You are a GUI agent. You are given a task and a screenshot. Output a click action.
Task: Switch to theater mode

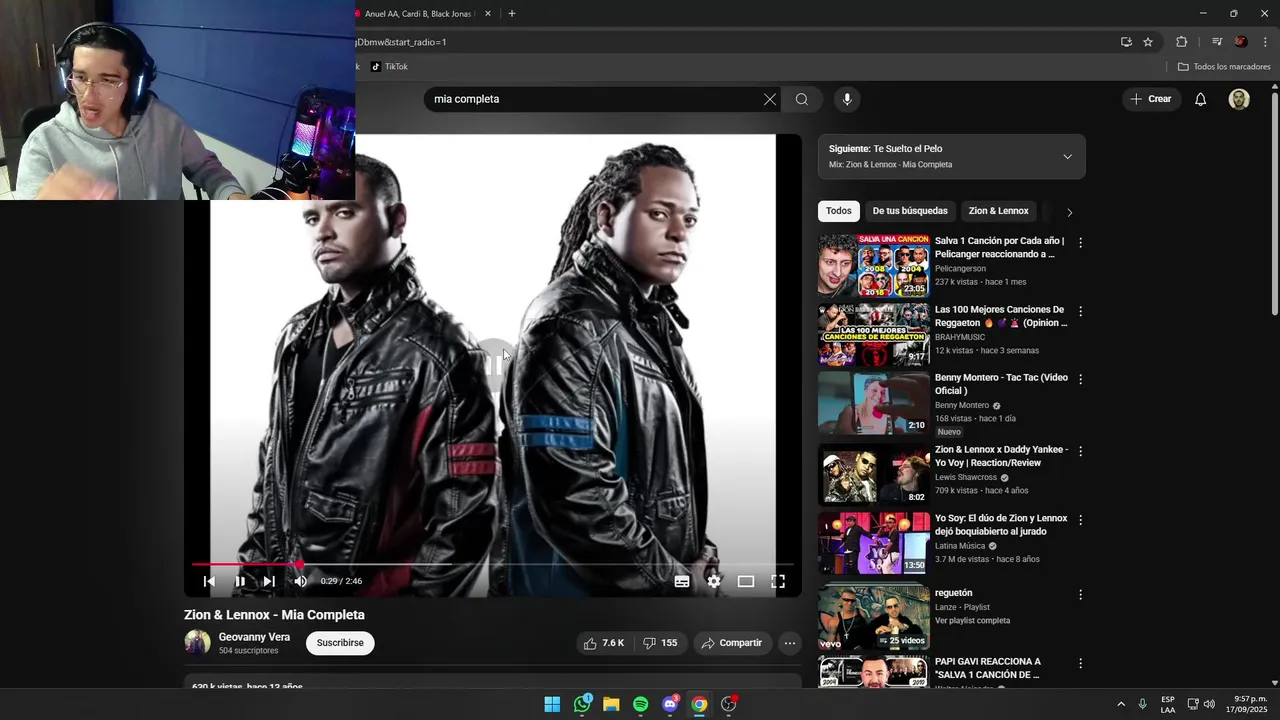[746, 581]
